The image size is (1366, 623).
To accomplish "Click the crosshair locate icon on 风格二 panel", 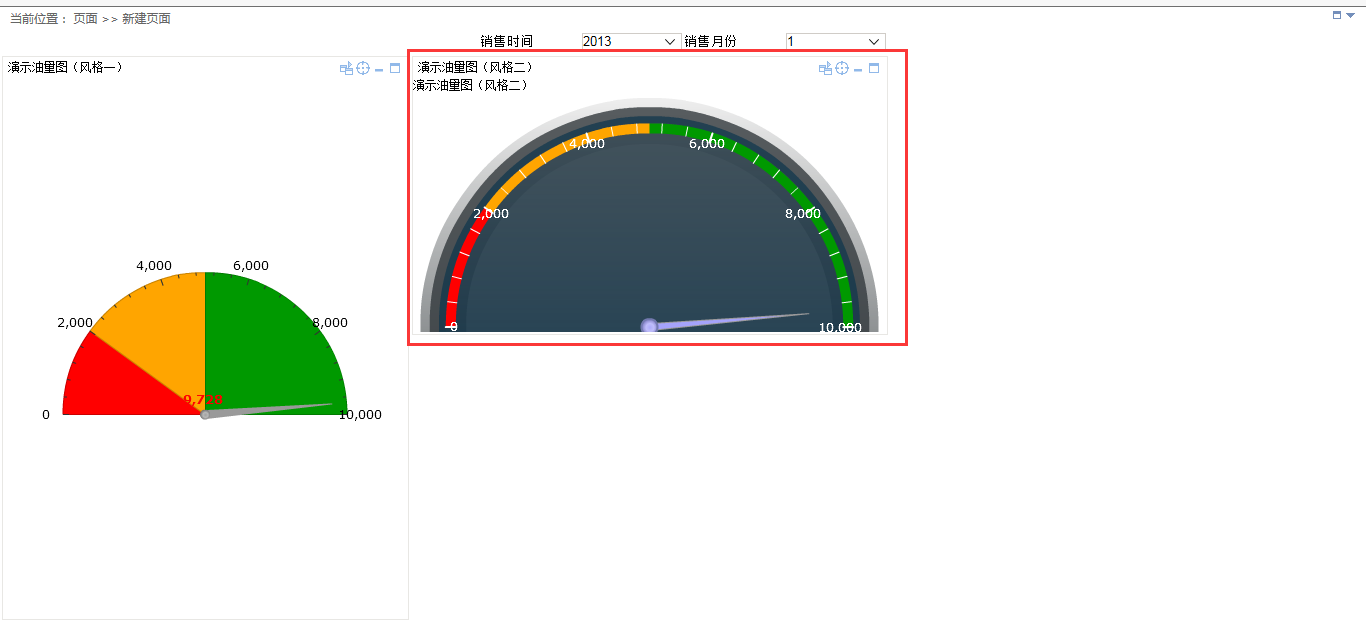I will pyautogui.click(x=842, y=69).
